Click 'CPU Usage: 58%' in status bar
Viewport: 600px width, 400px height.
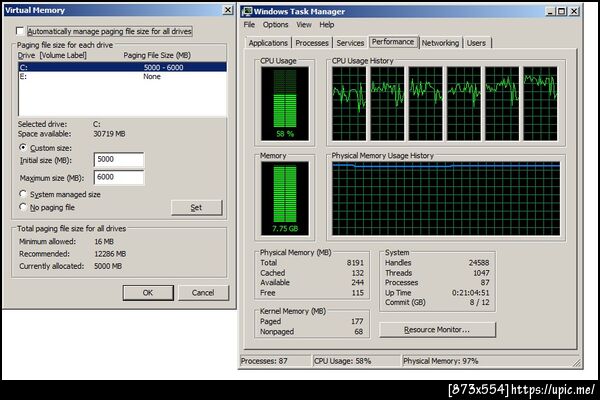[x=342, y=361]
